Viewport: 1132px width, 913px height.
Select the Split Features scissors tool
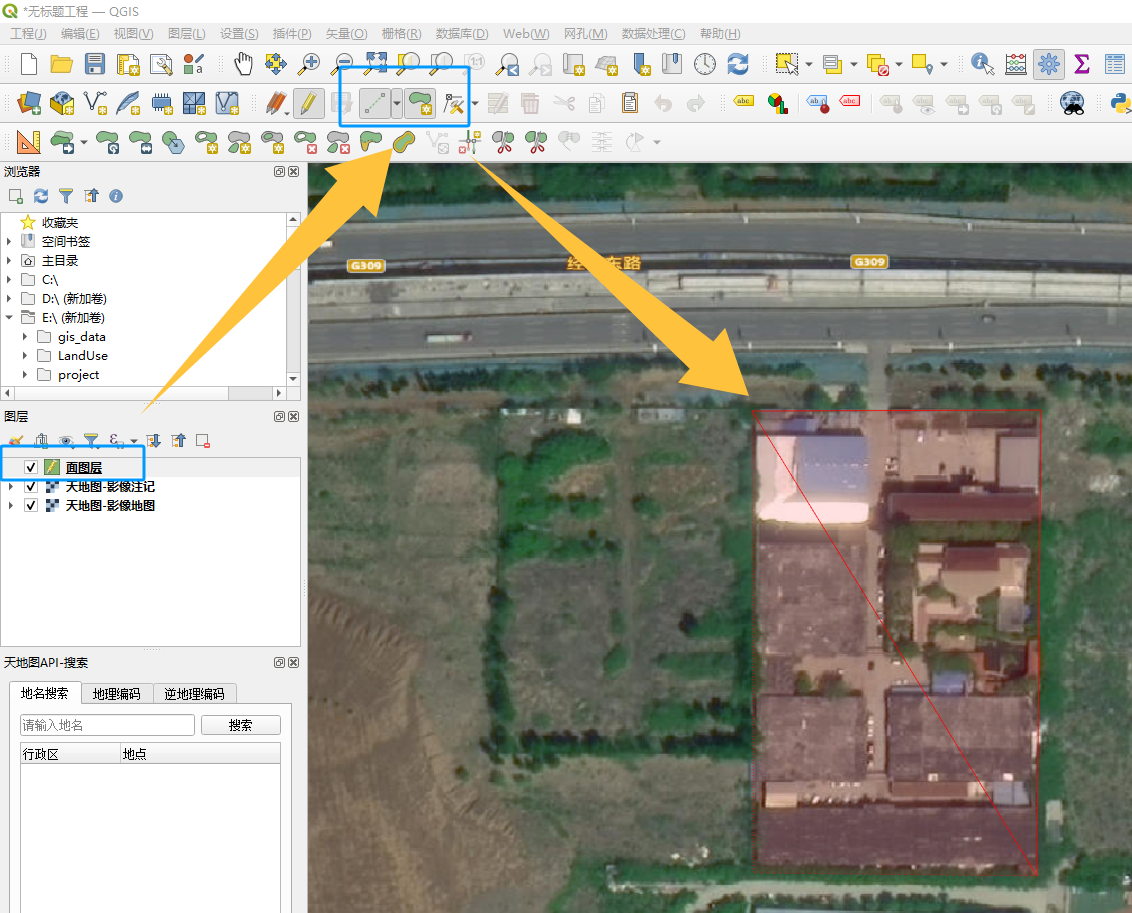(x=503, y=141)
